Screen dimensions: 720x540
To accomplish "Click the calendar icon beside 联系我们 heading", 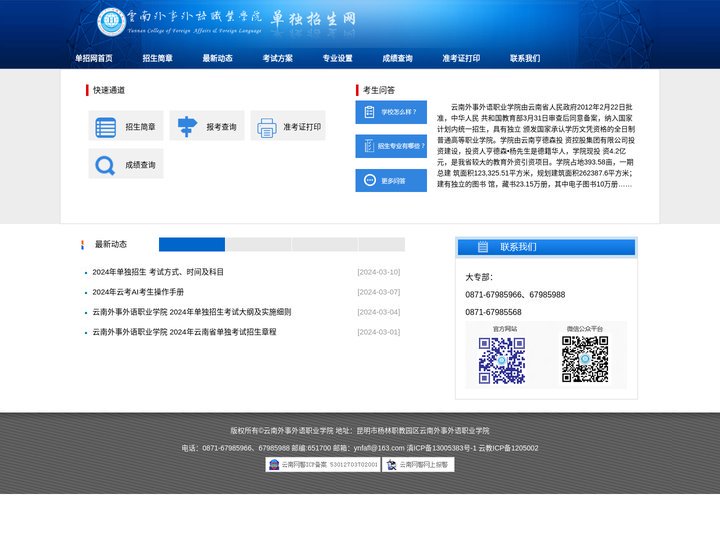I will [x=483, y=247].
